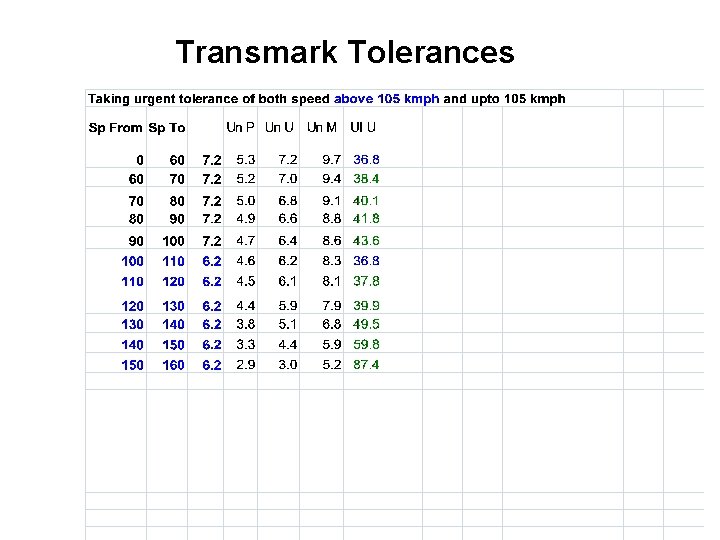Select the Sp From cell containing 150
The height and width of the screenshot is (540, 720).
(x=132, y=365)
